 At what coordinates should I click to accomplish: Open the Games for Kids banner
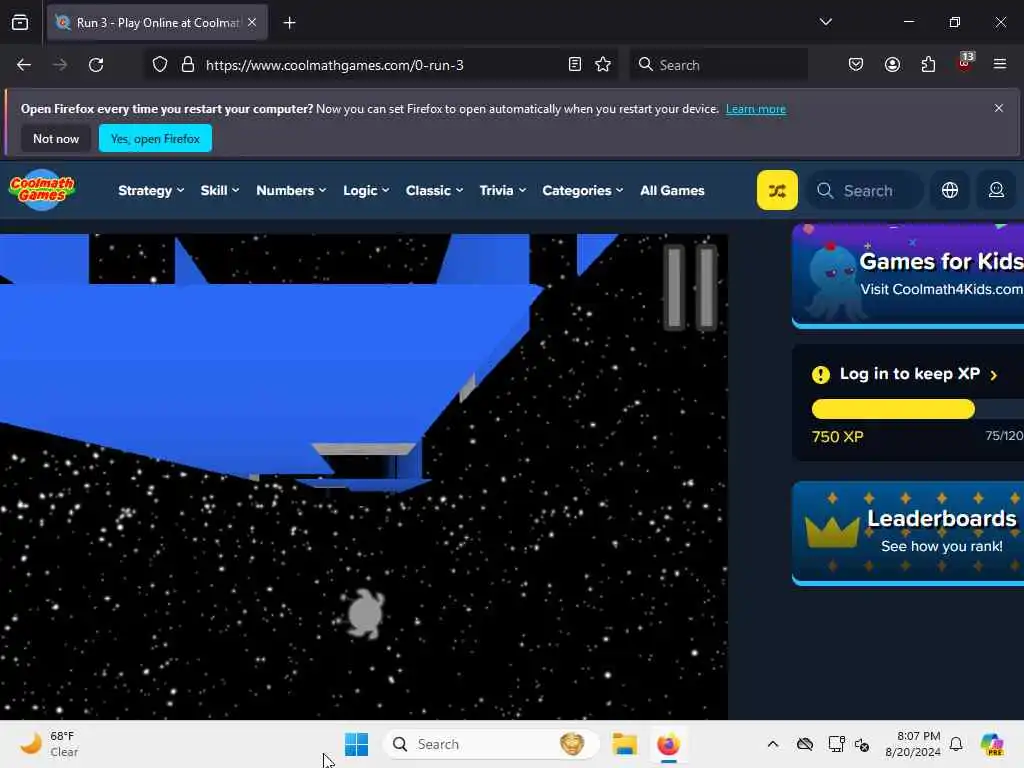(908, 276)
